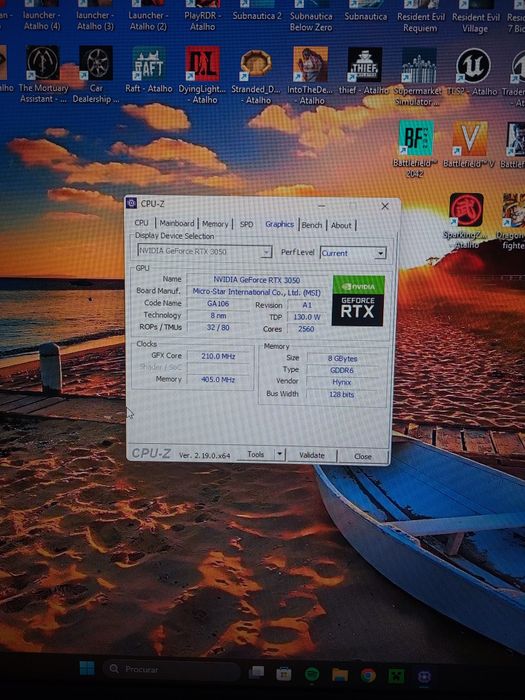The width and height of the screenshot is (525, 700).
Task: Click the memory Vendor Hynix value
Action: 342,382
